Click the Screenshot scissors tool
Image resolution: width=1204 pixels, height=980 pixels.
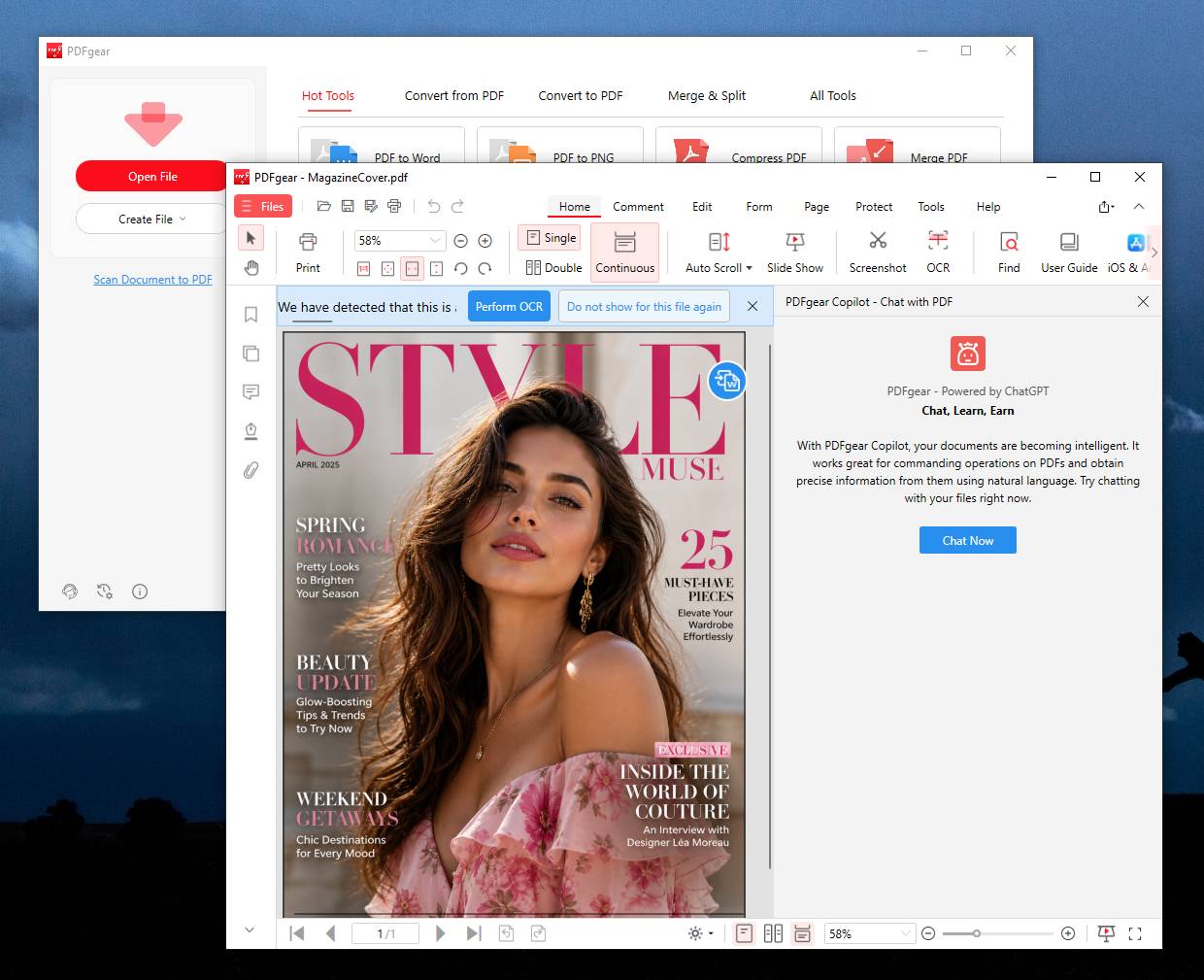tap(878, 253)
